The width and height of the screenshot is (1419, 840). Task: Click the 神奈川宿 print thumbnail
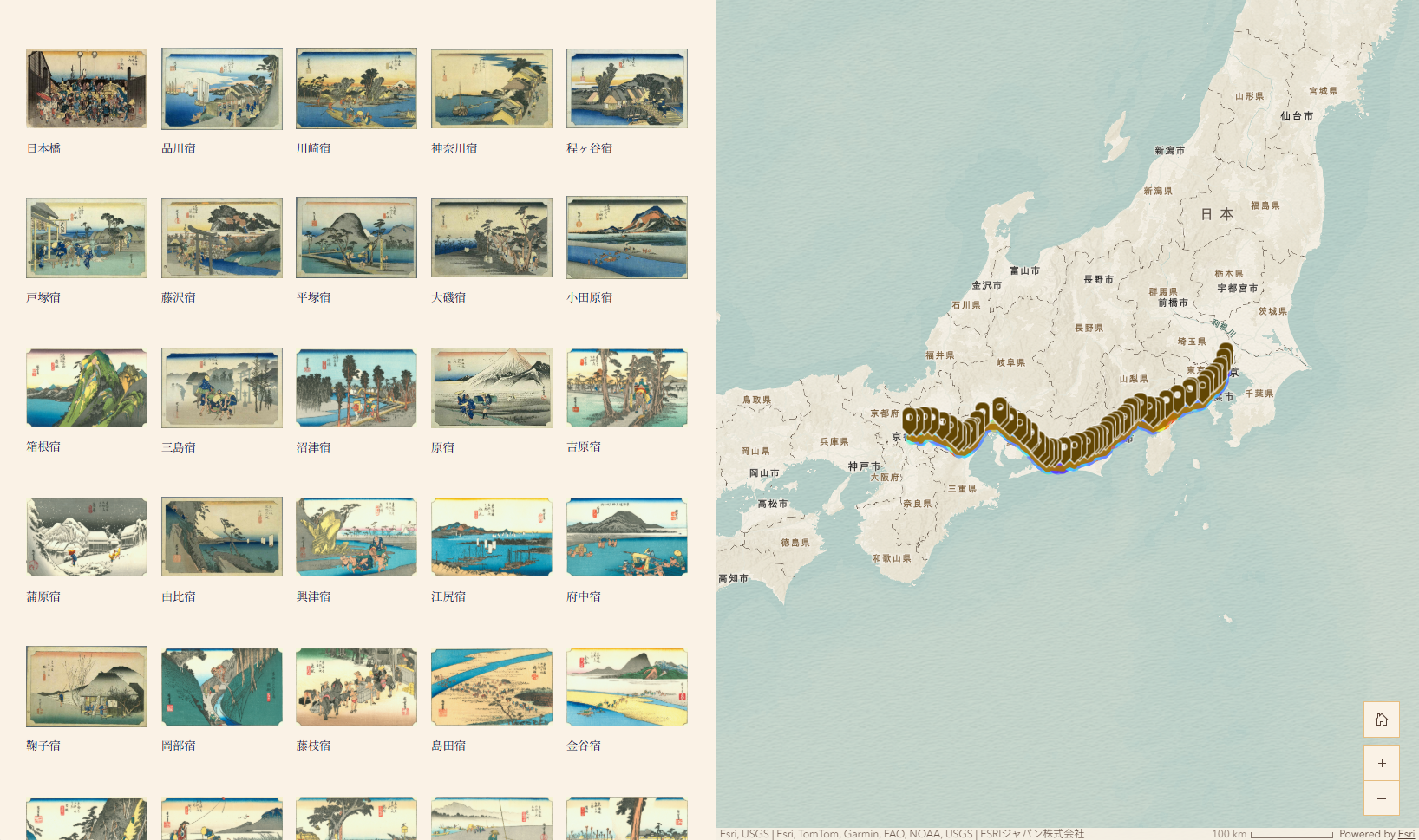[x=492, y=88]
